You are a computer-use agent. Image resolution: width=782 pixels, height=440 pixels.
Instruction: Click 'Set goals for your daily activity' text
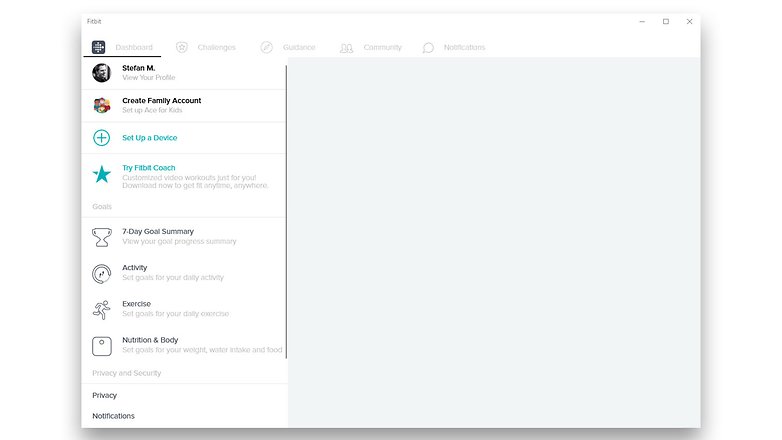point(173,277)
